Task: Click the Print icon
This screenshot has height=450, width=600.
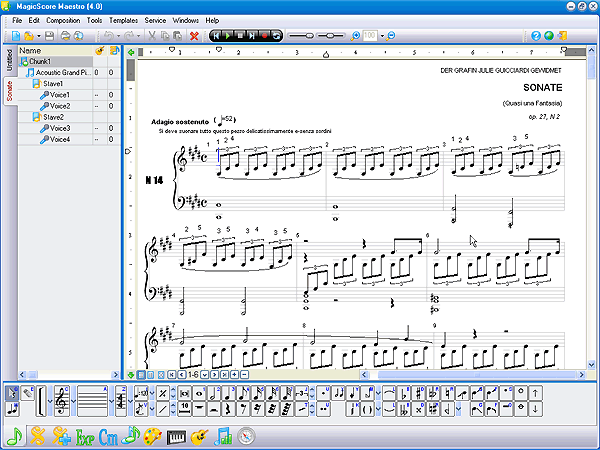Action: (65, 36)
